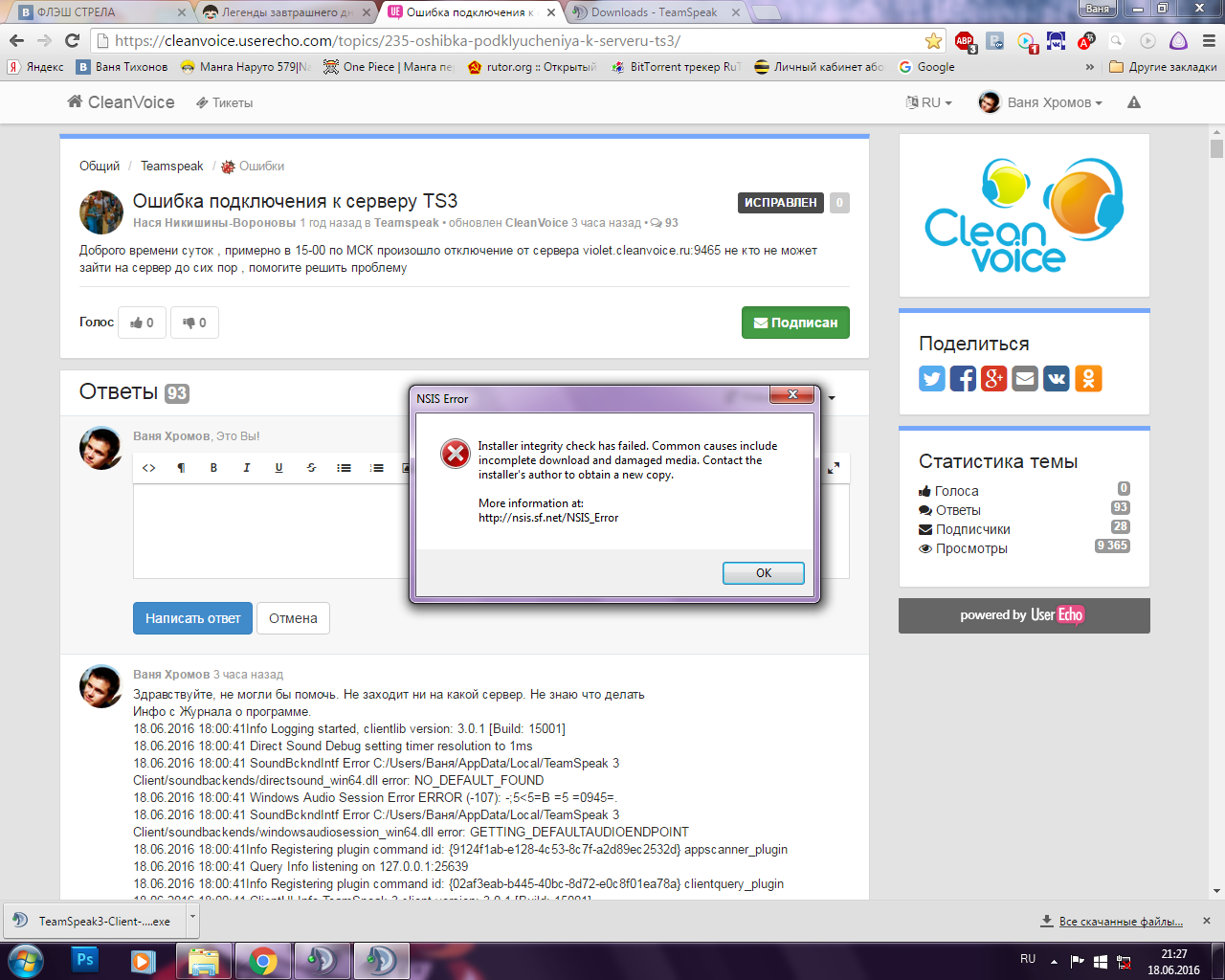Open the Ваня Хромов user menu
Image resolution: width=1225 pixels, height=980 pixels.
click(x=1040, y=102)
